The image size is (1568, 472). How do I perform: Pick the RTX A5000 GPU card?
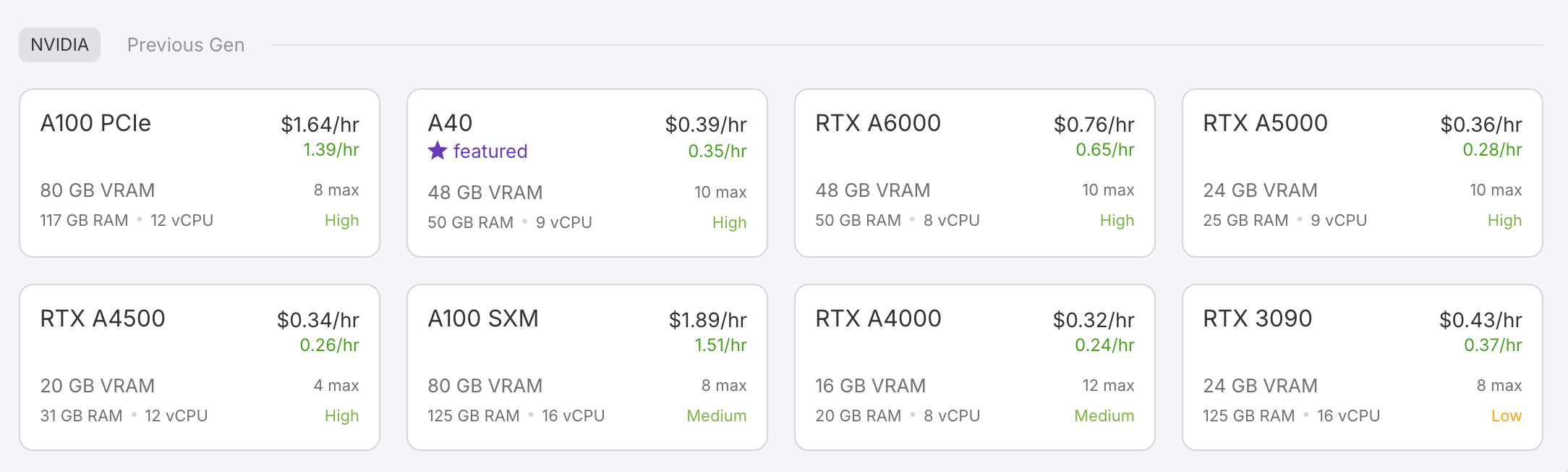(x=1362, y=173)
